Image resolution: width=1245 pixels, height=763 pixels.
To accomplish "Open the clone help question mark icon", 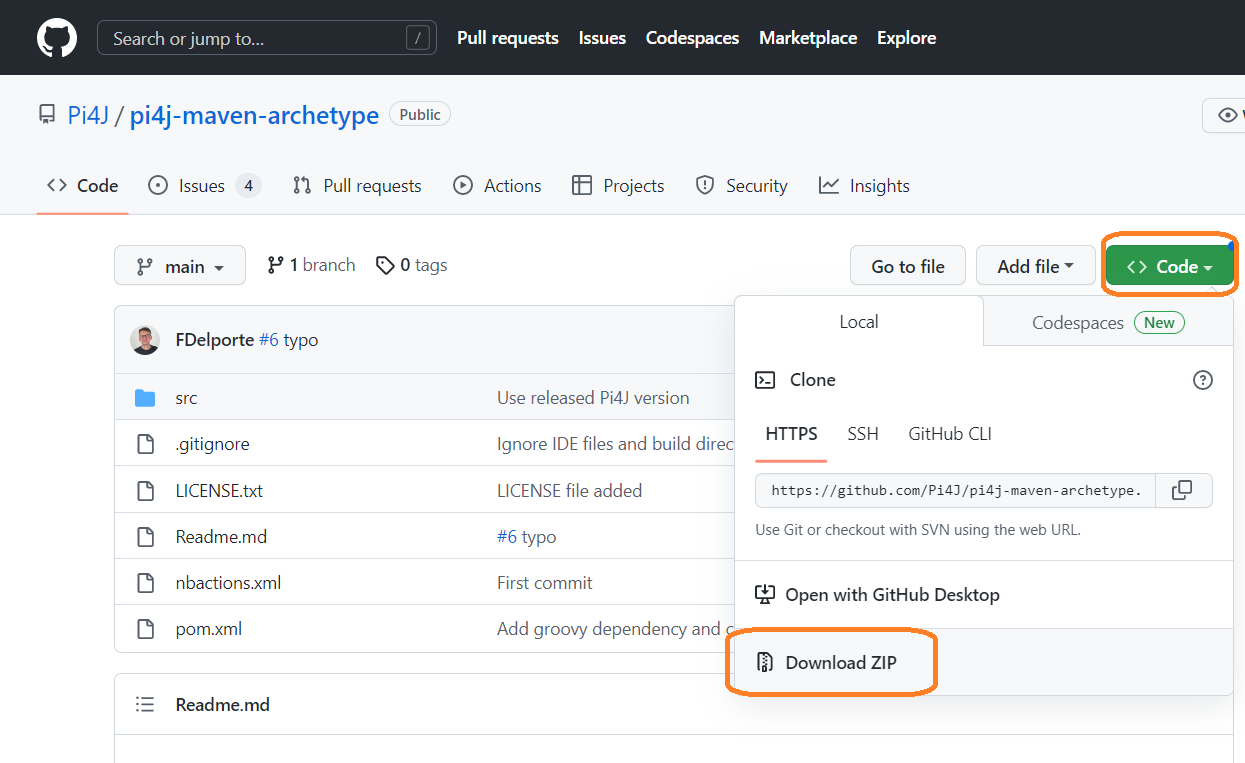I will pyautogui.click(x=1203, y=380).
